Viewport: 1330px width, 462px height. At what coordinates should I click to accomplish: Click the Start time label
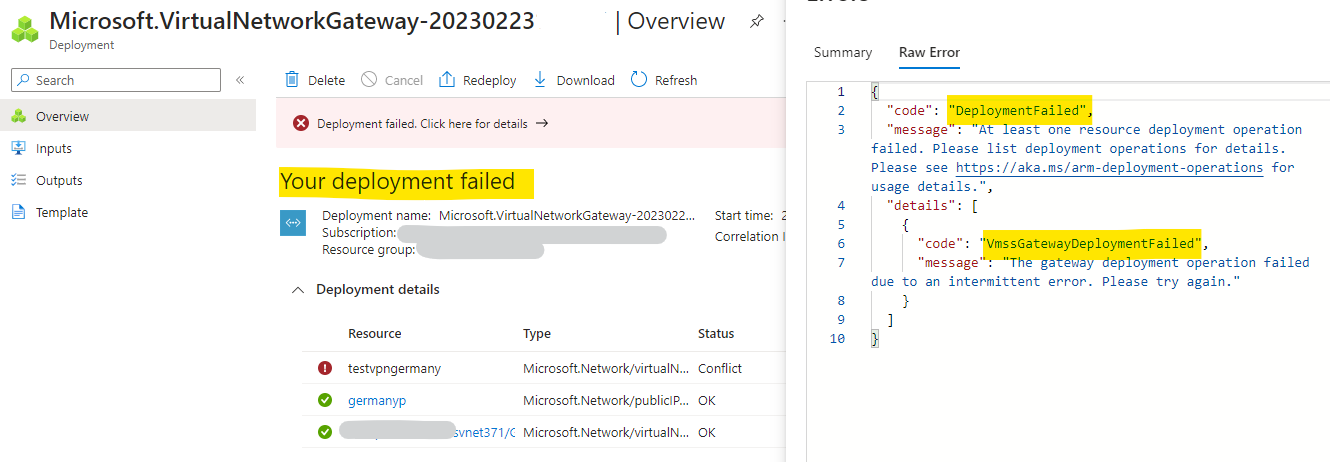744,215
